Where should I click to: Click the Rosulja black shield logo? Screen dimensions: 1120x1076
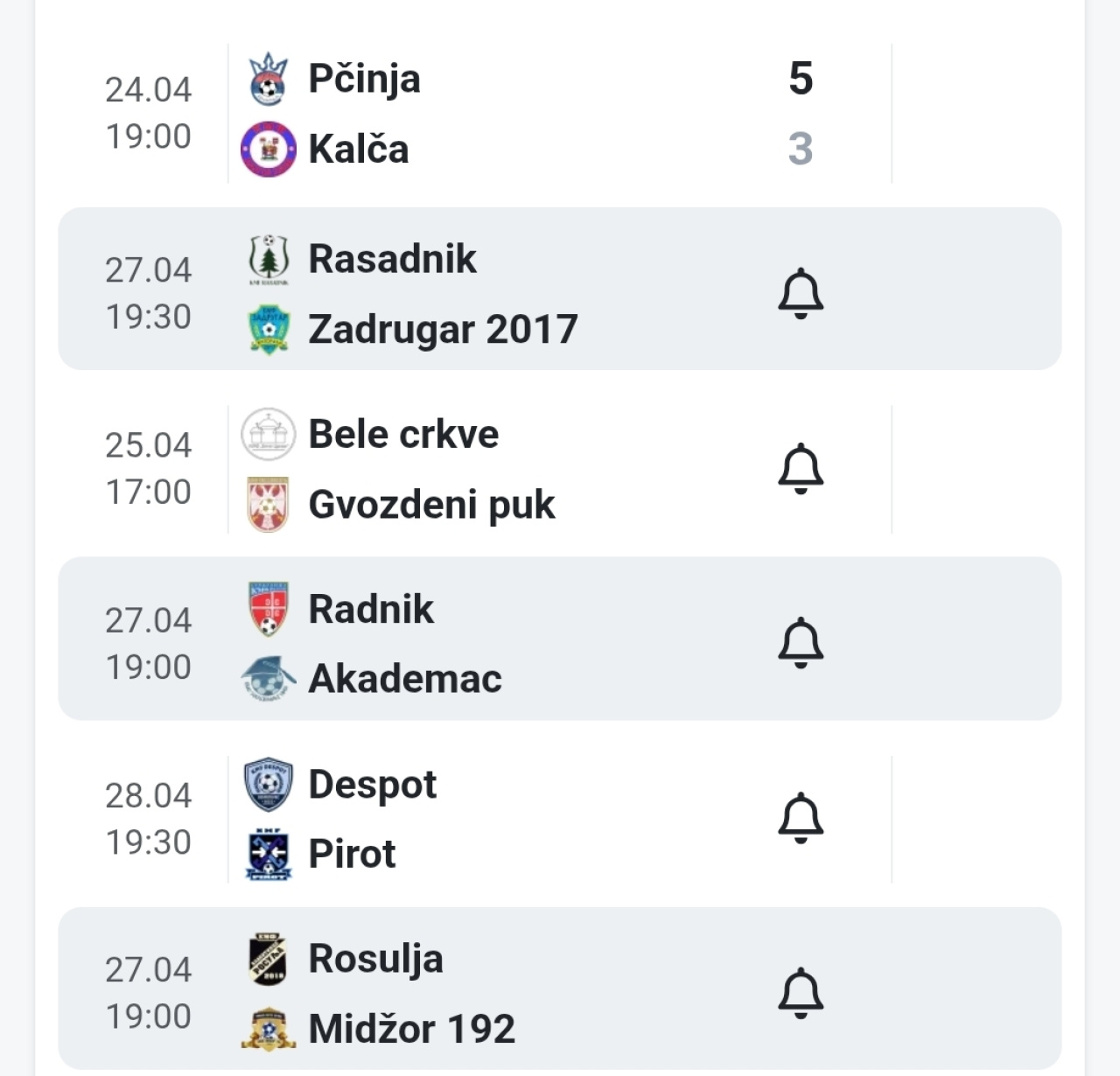point(268,960)
